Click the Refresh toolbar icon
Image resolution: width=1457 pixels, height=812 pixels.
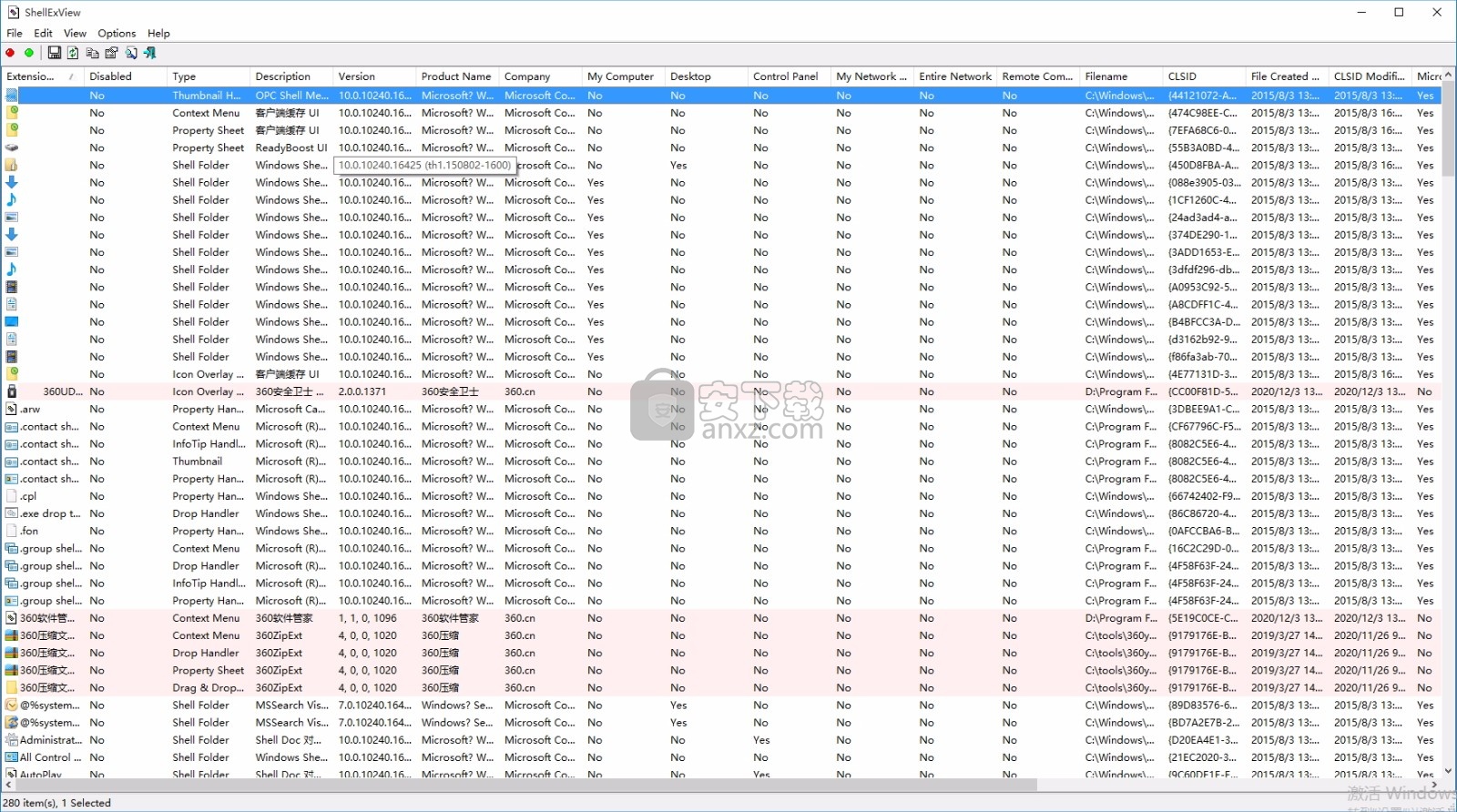point(73,53)
